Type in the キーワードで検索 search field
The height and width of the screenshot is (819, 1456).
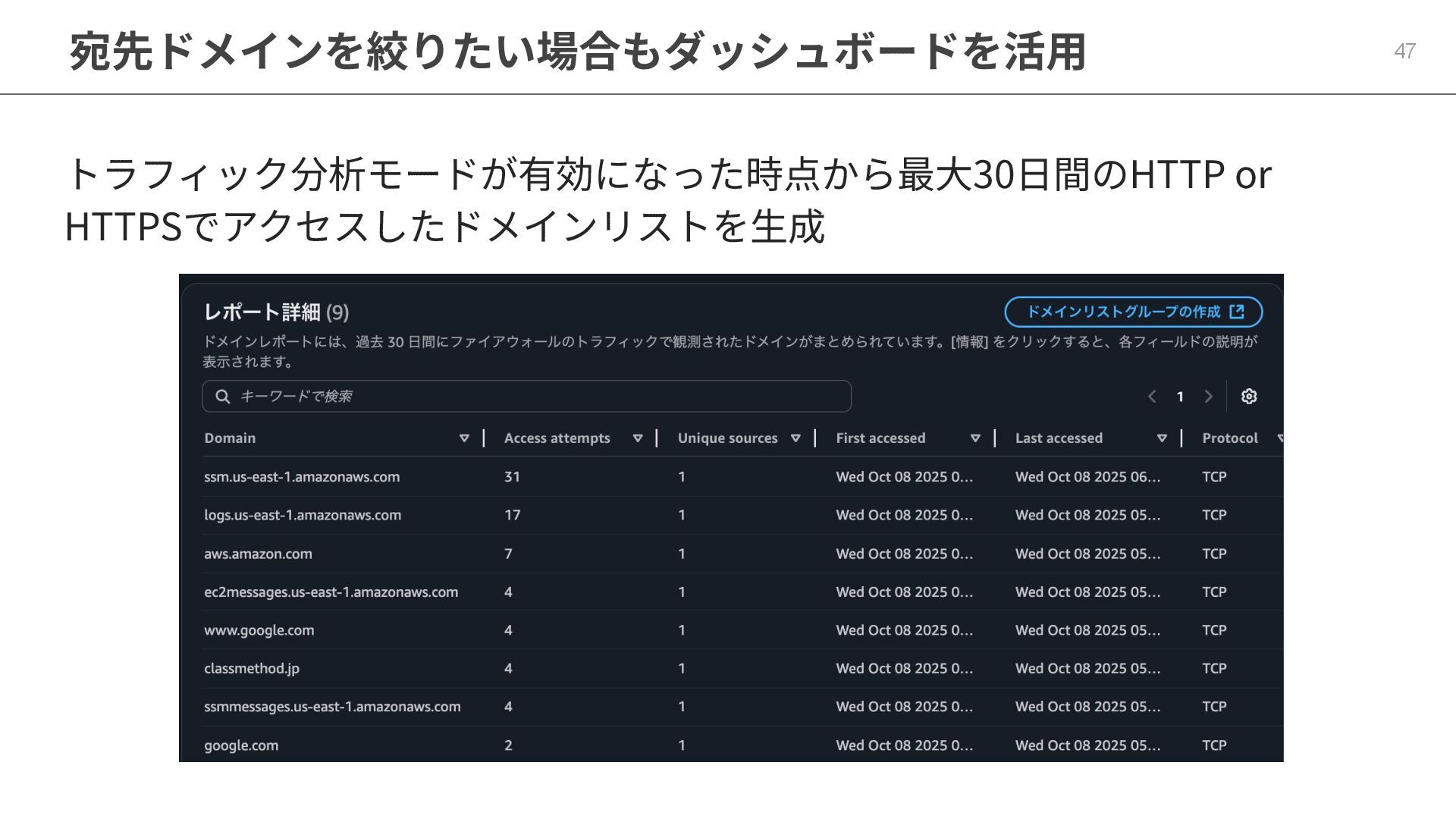point(531,397)
